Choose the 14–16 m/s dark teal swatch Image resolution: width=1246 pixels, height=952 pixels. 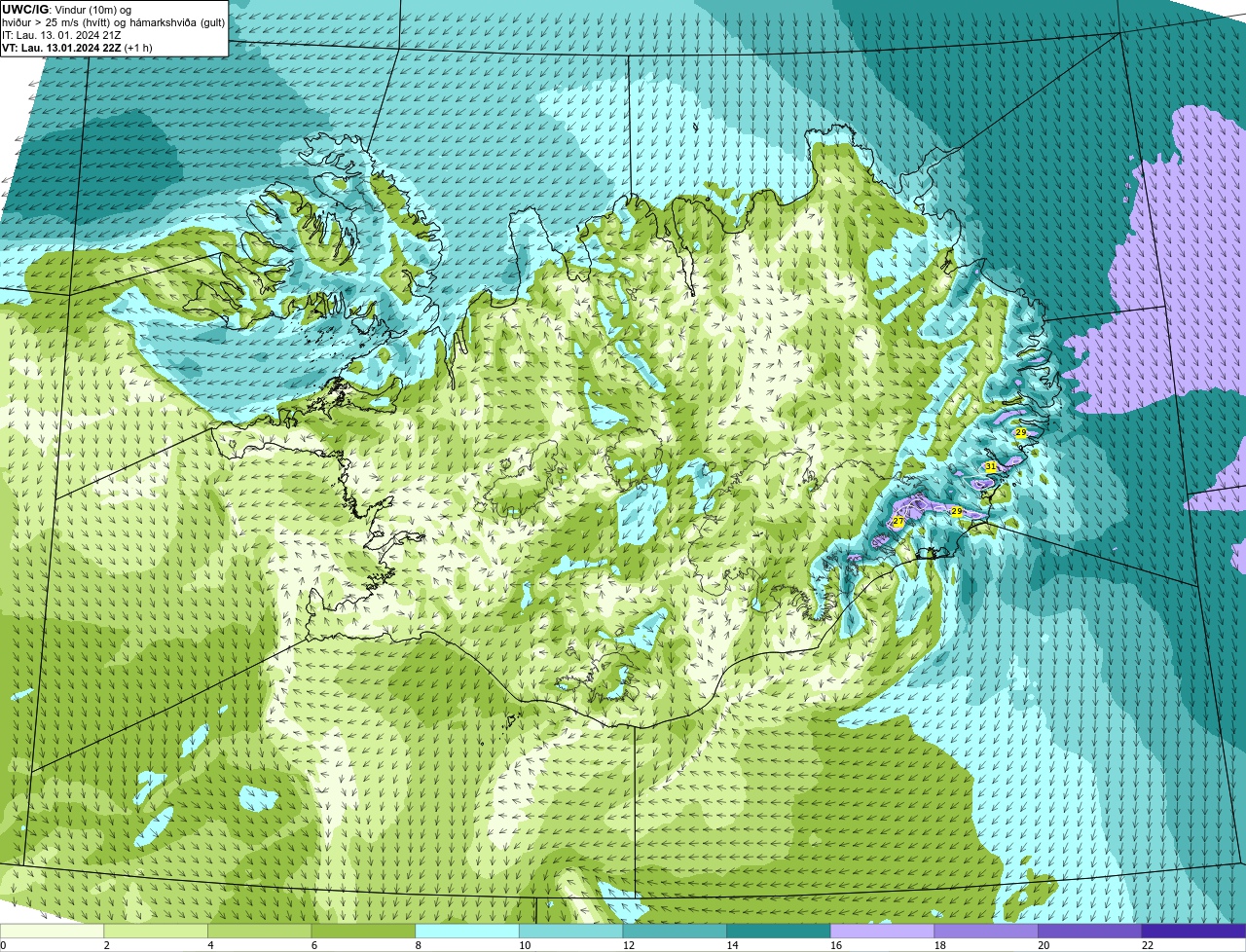tap(779, 931)
